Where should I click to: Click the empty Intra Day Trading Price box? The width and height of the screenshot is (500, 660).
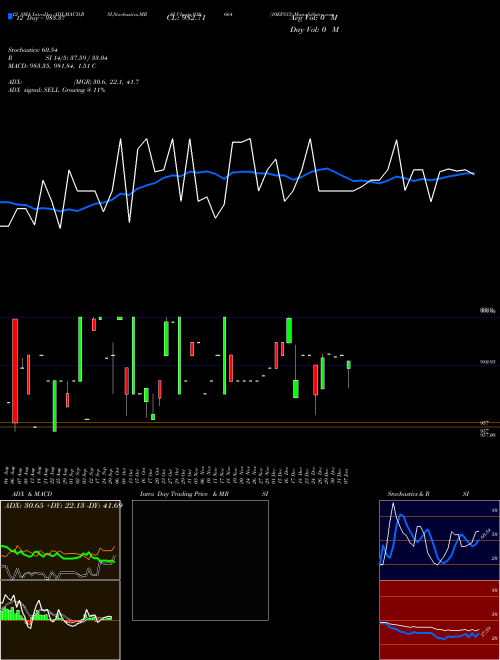pyautogui.click(x=200, y=560)
